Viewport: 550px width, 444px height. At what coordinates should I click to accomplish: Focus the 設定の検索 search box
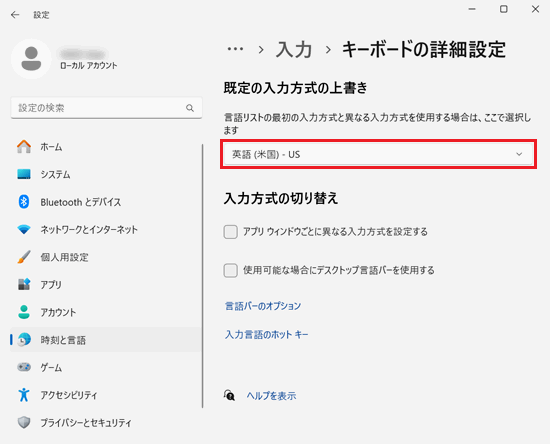pos(106,108)
